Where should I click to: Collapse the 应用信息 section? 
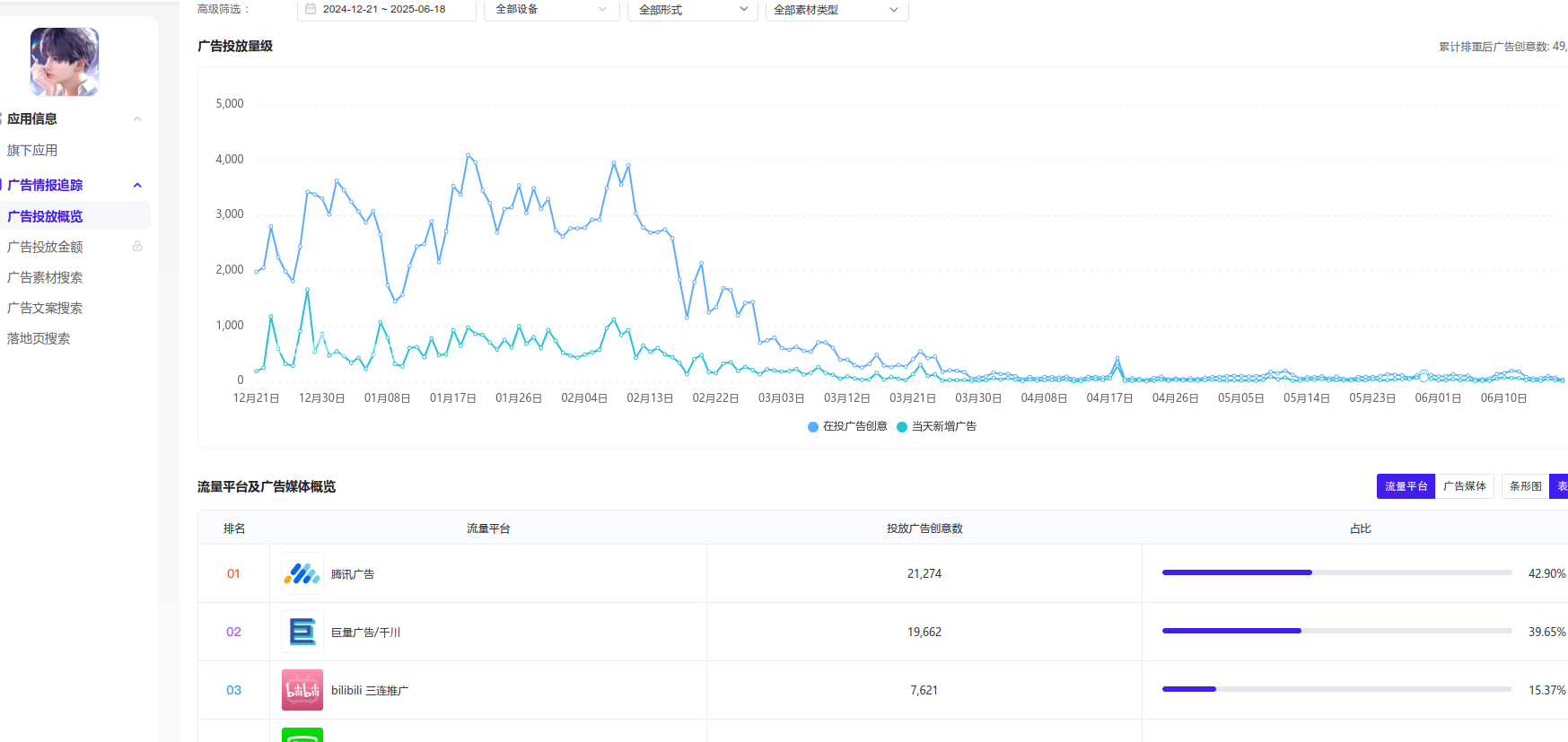[x=137, y=118]
